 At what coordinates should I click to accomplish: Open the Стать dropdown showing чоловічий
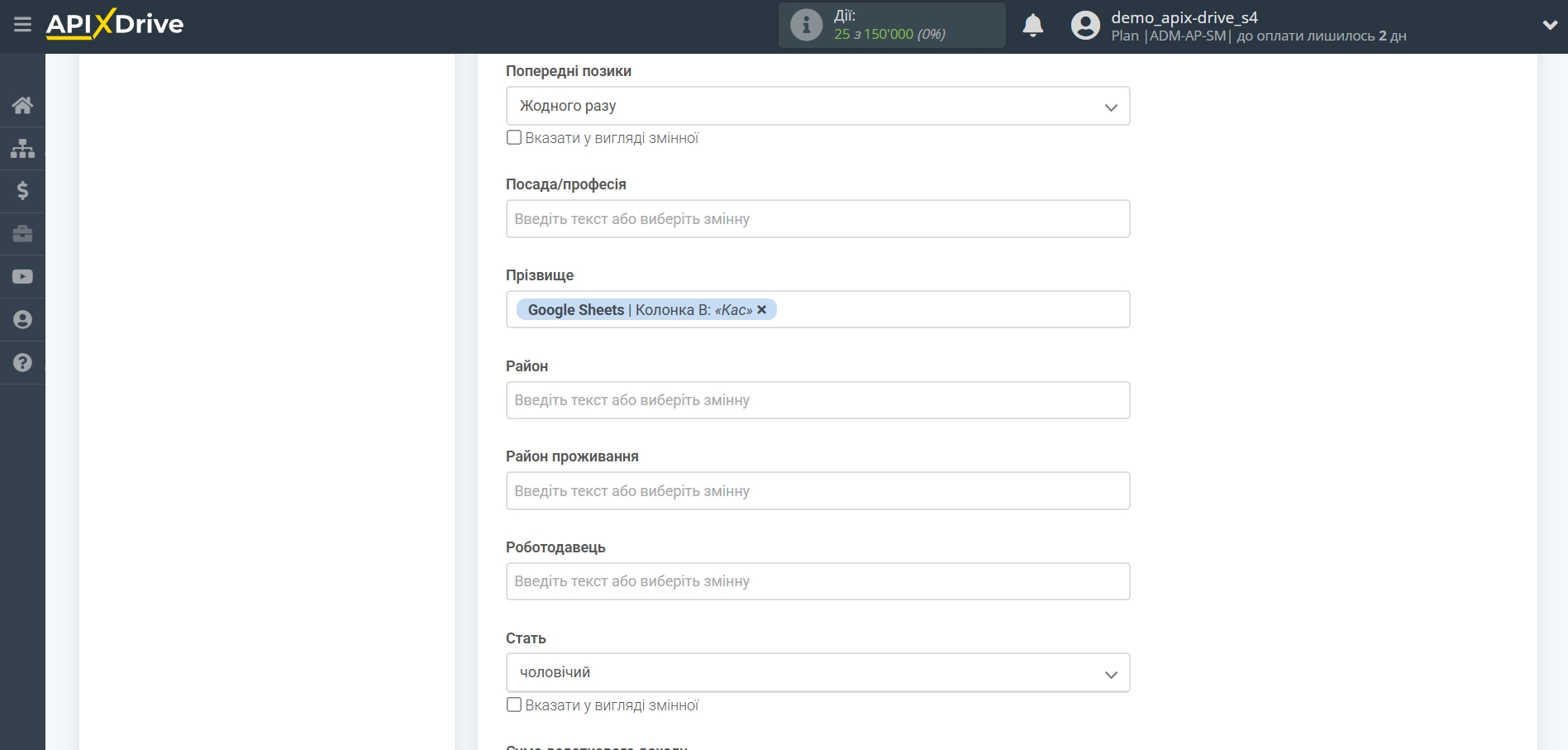817,673
